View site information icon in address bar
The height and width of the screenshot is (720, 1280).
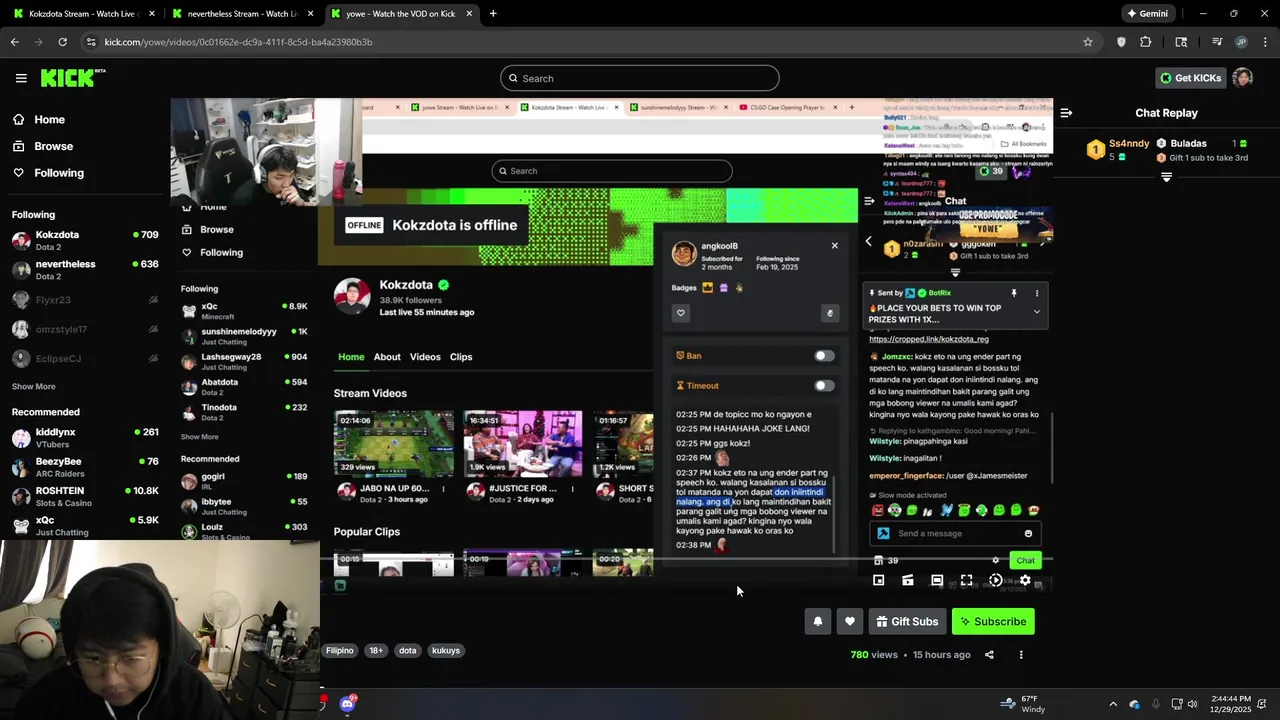(x=91, y=42)
